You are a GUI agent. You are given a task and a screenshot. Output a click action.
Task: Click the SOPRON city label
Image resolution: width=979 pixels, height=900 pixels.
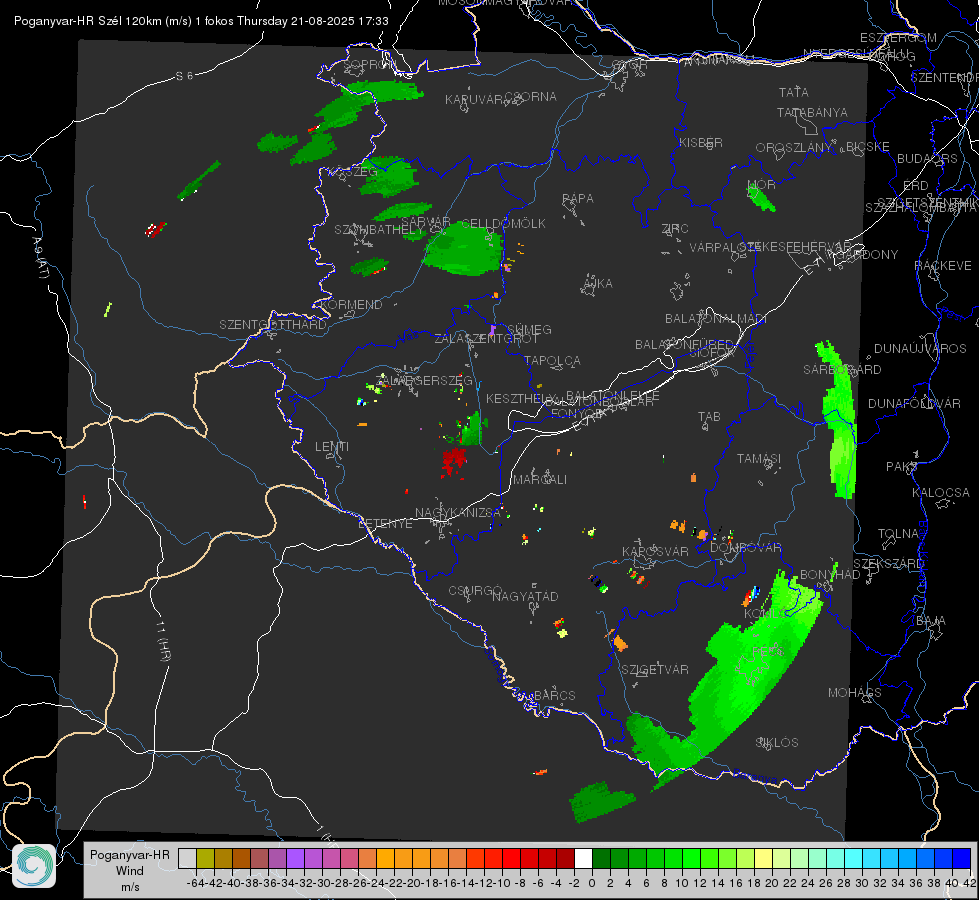(369, 64)
